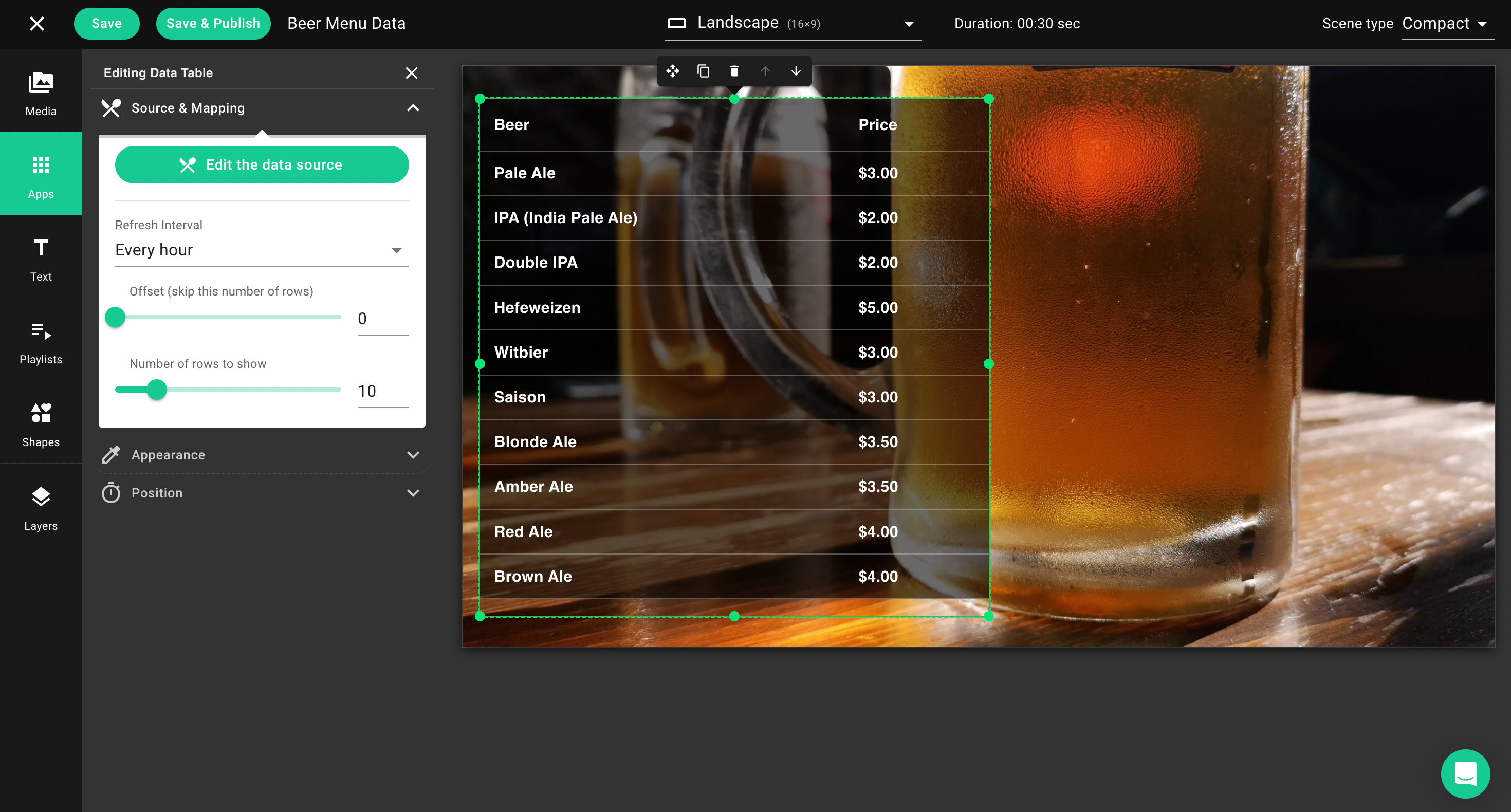Click the Beer Menu Data title label

click(346, 22)
